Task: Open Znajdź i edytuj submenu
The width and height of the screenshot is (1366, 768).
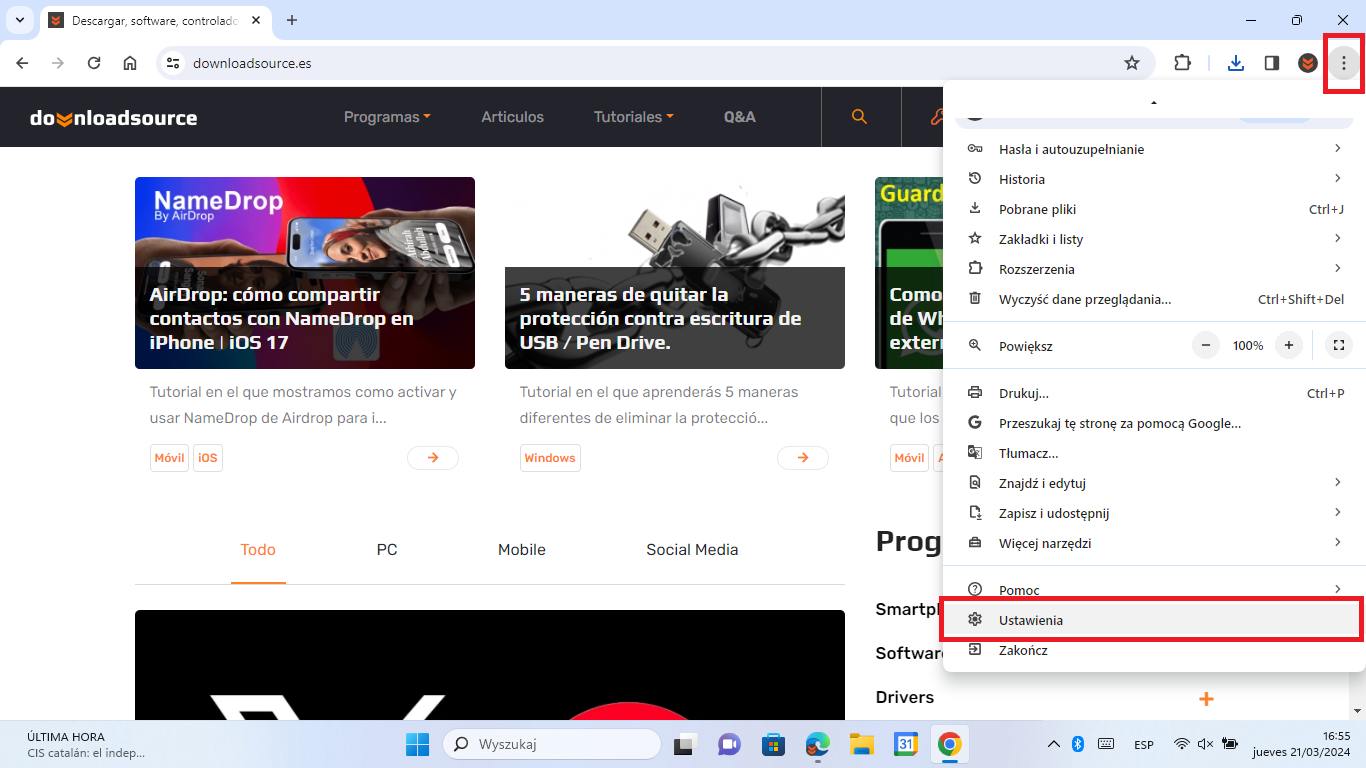Action: (1154, 483)
